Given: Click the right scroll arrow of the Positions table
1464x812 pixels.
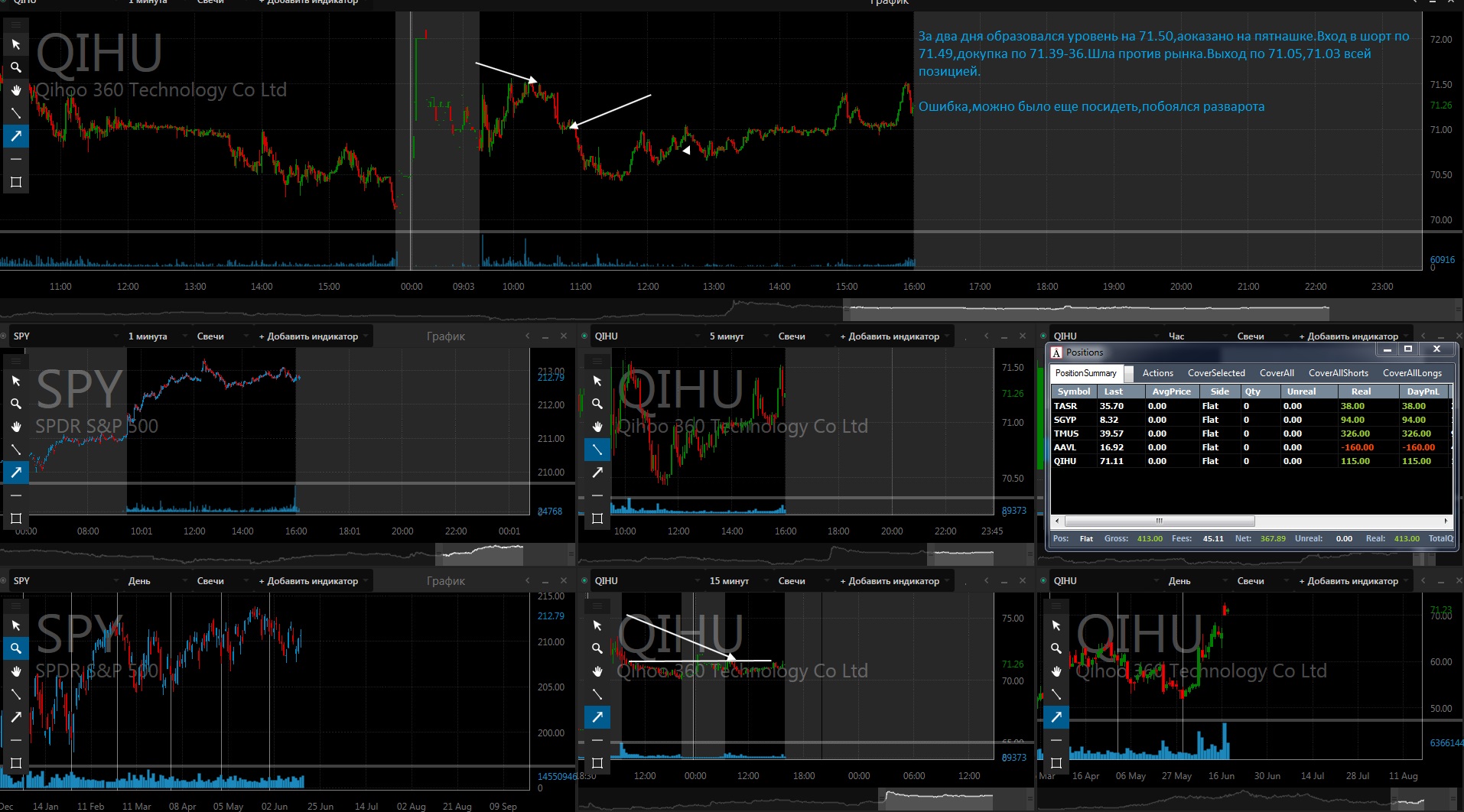Looking at the screenshot, I should [x=1445, y=521].
